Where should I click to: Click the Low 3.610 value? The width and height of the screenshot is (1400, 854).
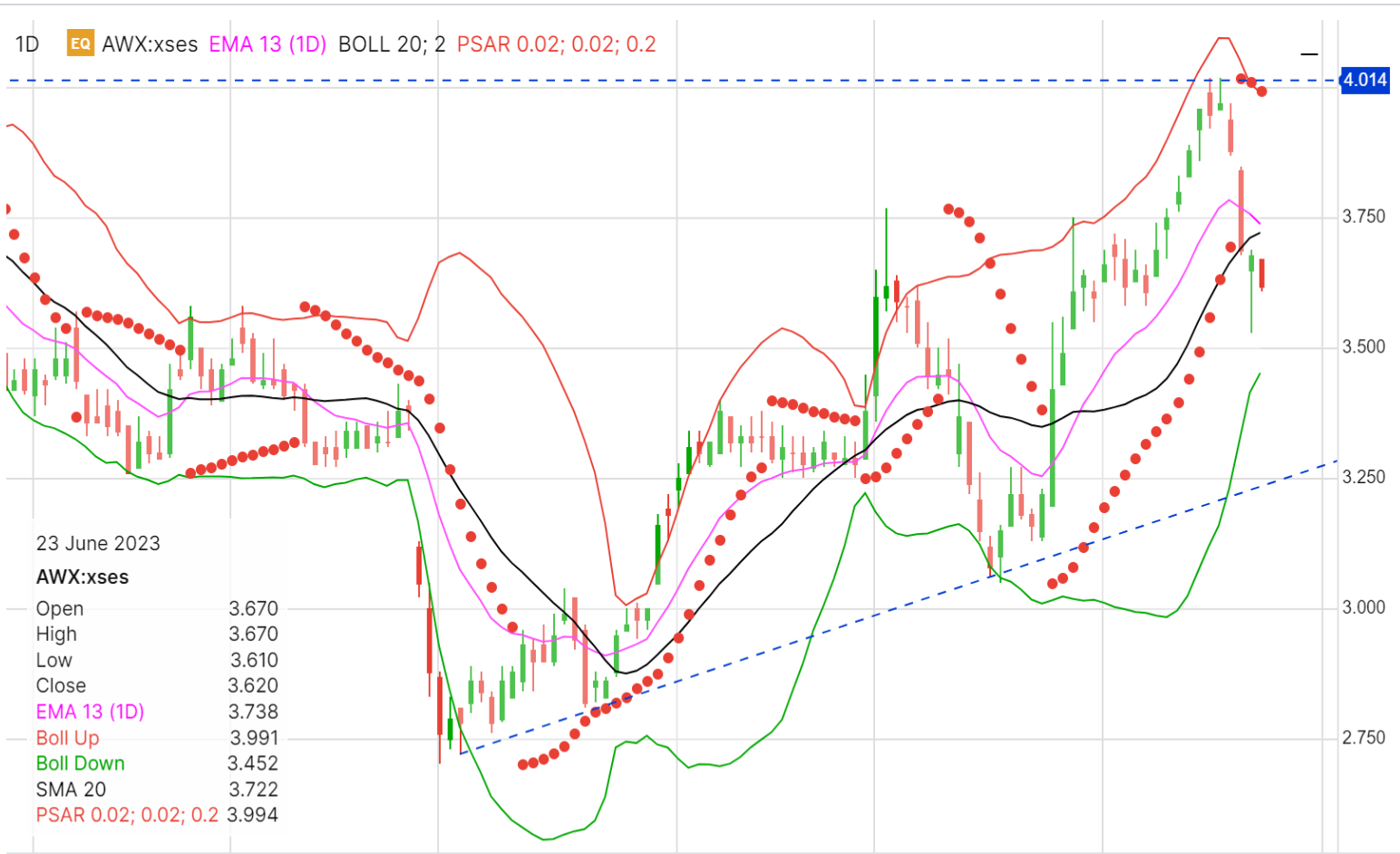point(253,660)
